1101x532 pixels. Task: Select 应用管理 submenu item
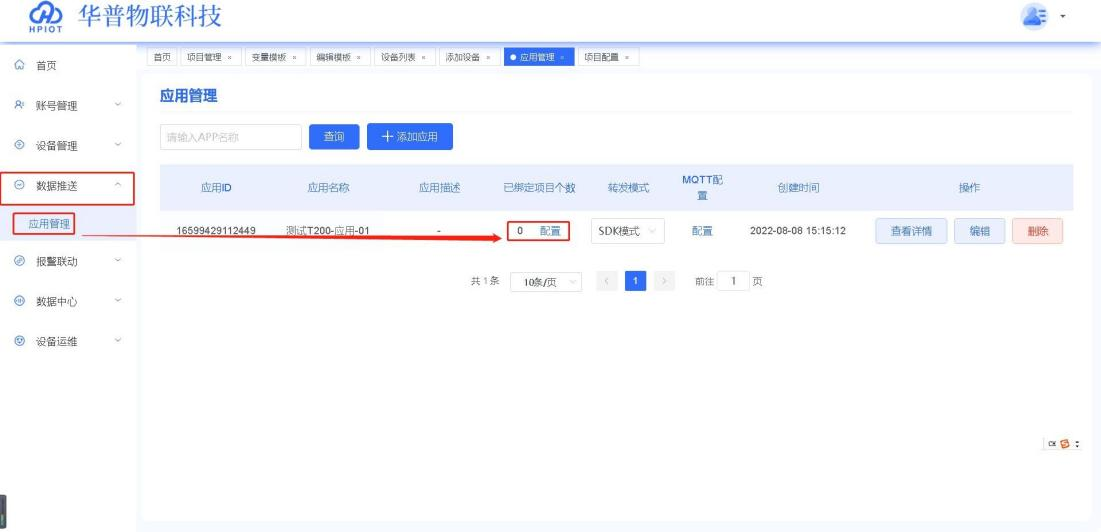pos(49,225)
